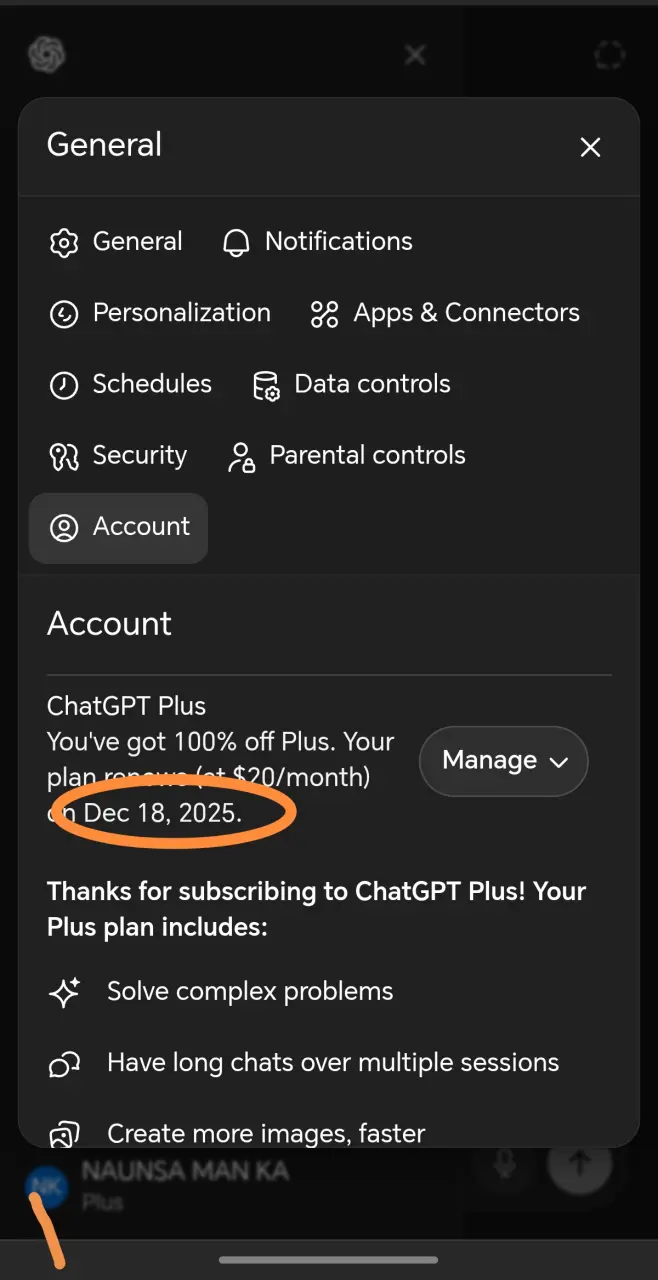
Task: Select the Schedules clock icon
Action: 64,385
